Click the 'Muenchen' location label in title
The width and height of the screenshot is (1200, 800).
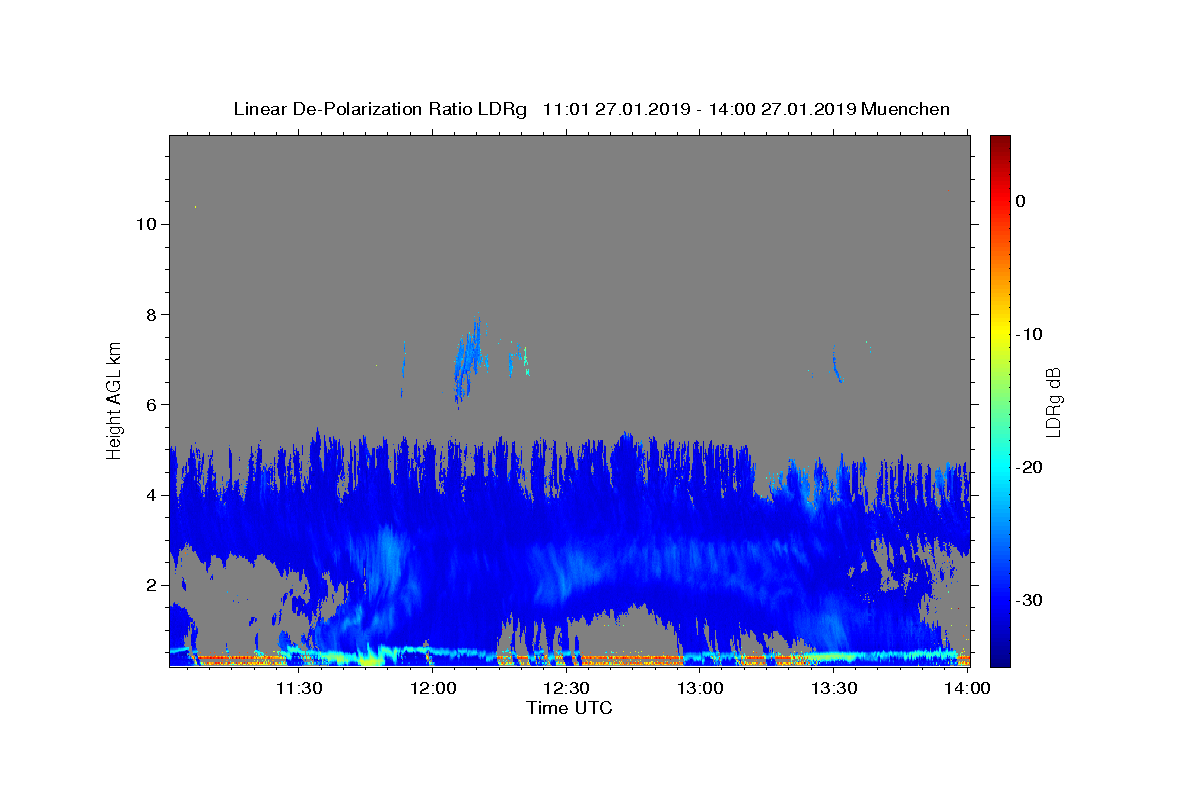pos(906,109)
